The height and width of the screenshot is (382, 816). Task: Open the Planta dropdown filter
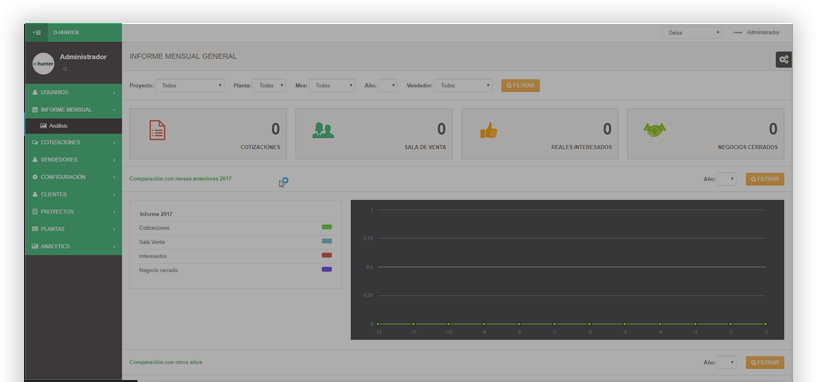click(269, 85)
